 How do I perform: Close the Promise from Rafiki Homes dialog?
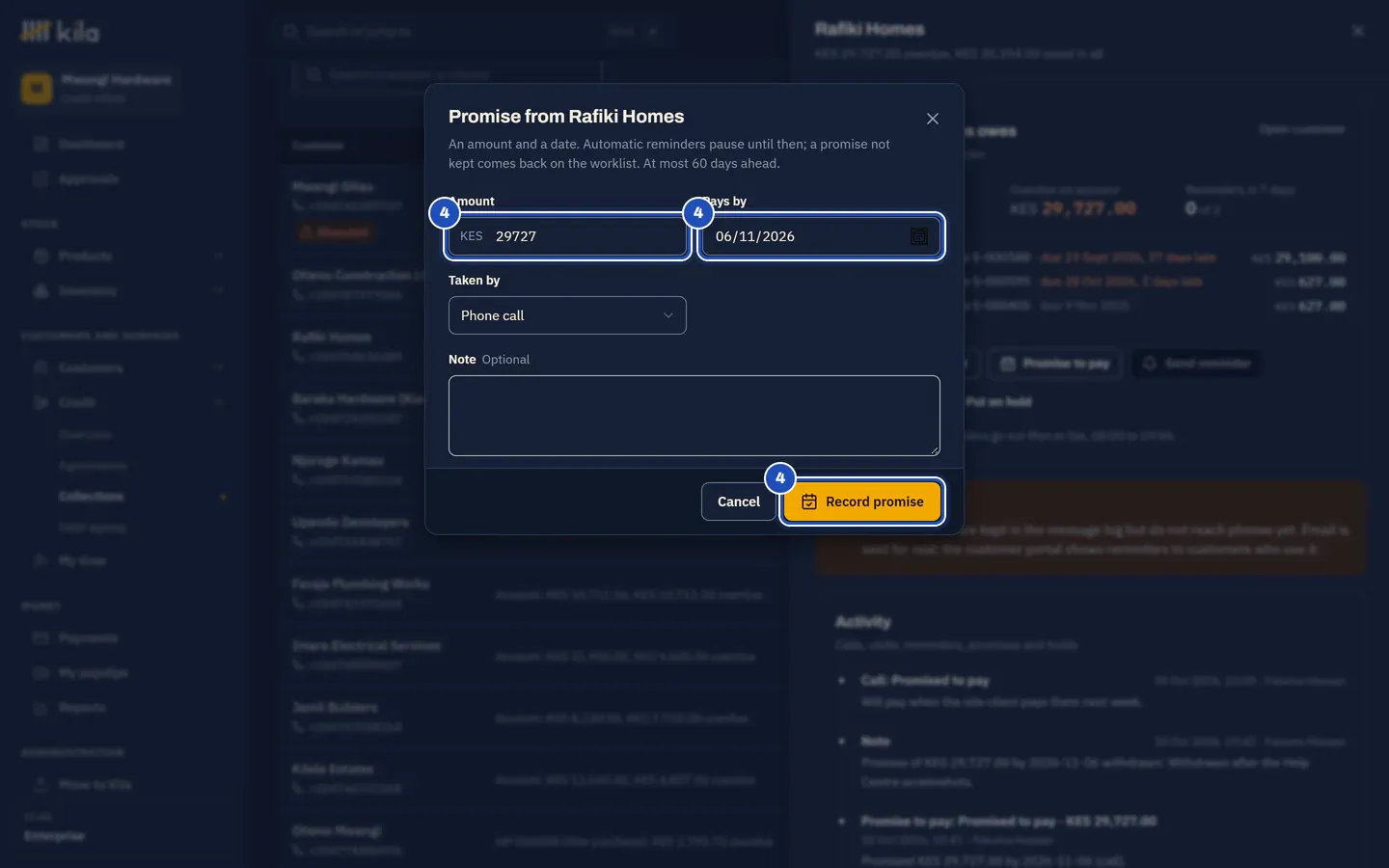[x=932, y=119]
